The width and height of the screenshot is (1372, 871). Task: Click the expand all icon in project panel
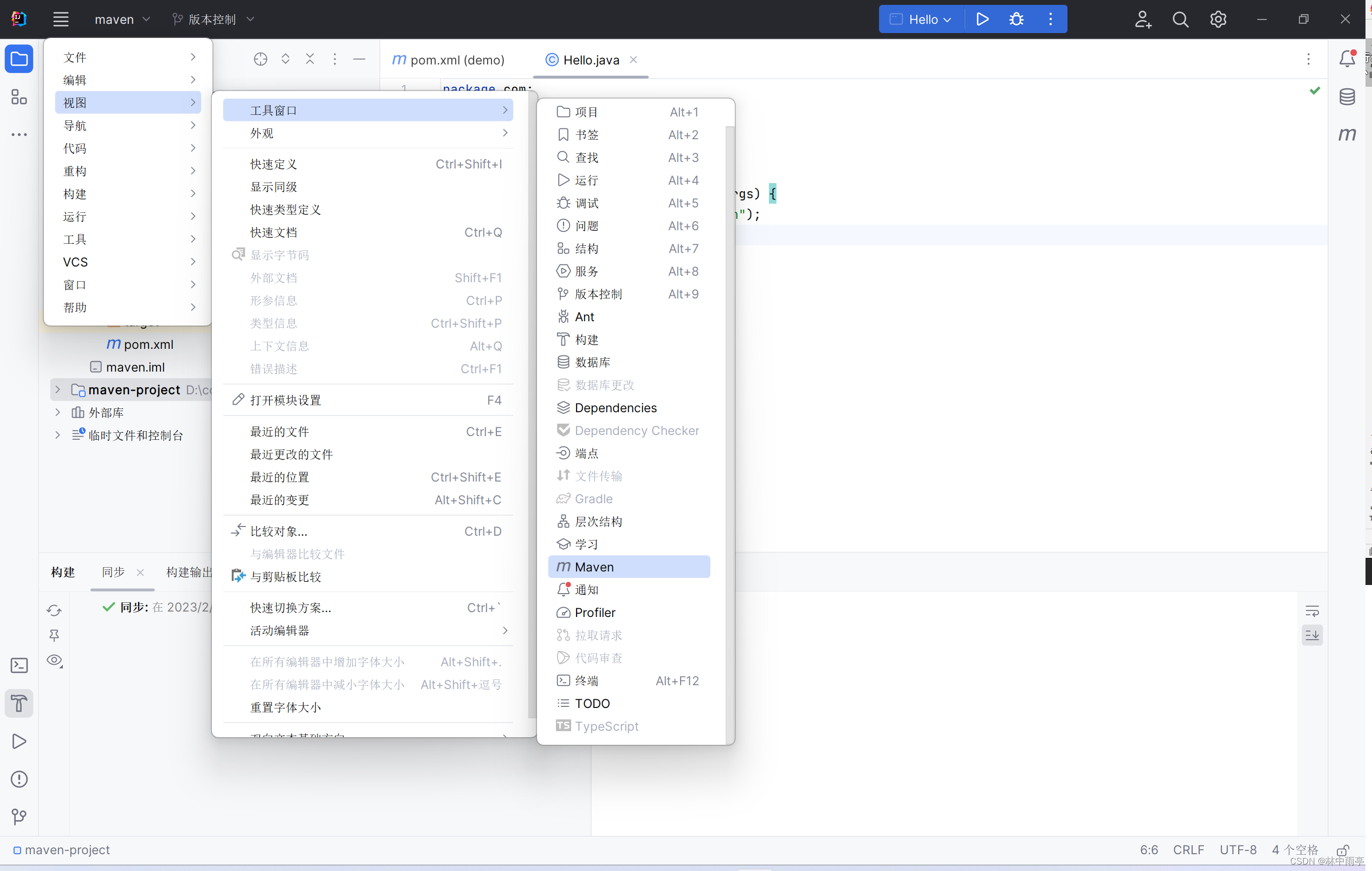point(286,59)
